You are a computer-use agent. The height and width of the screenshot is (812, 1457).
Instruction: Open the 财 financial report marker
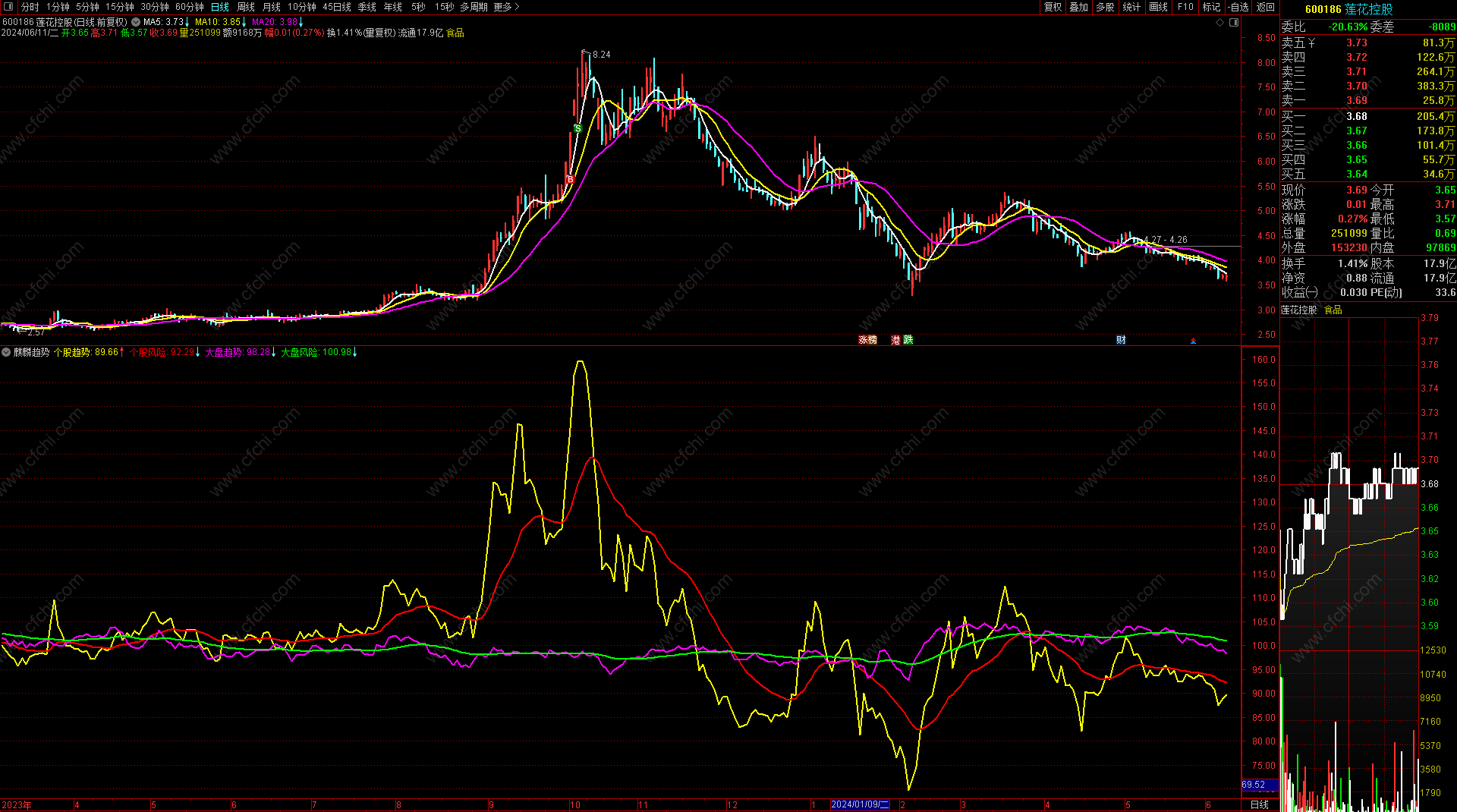[x=1121, y=340]
